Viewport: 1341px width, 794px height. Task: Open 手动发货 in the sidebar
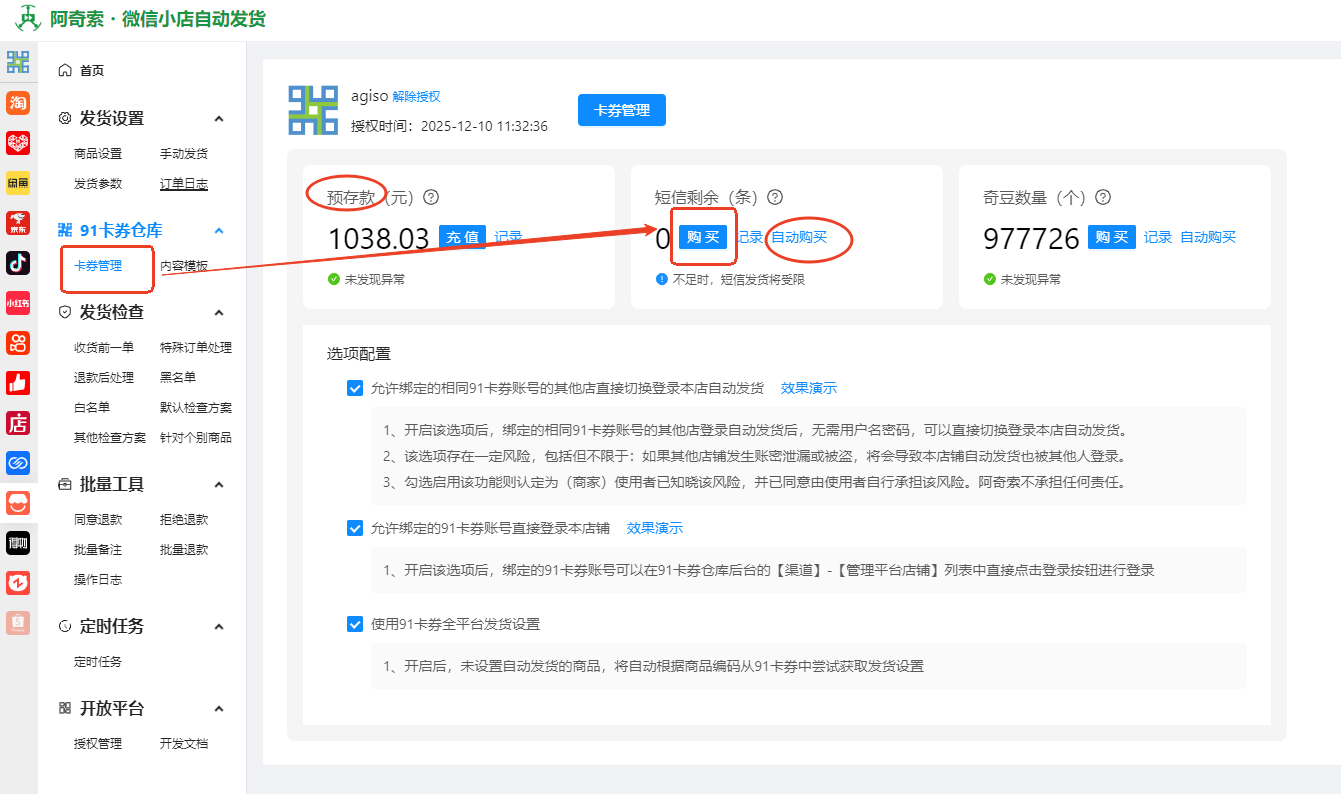184,154
